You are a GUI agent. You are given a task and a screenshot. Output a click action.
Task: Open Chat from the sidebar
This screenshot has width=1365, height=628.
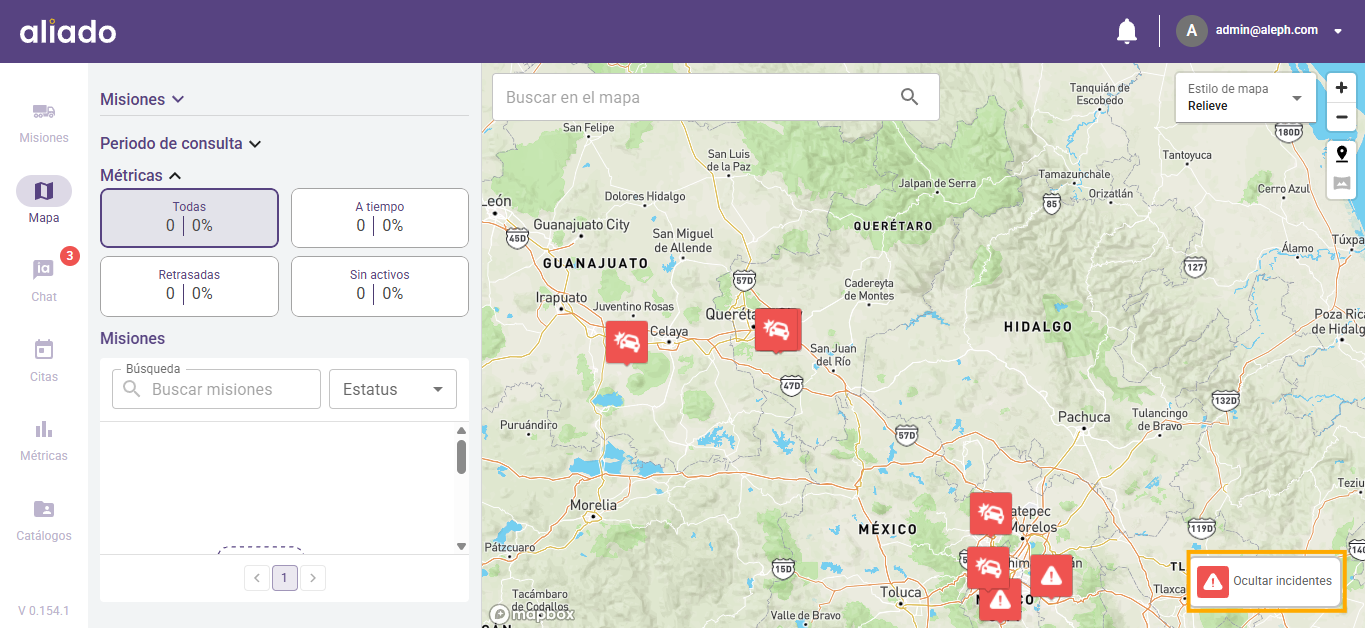click(44, 271)
